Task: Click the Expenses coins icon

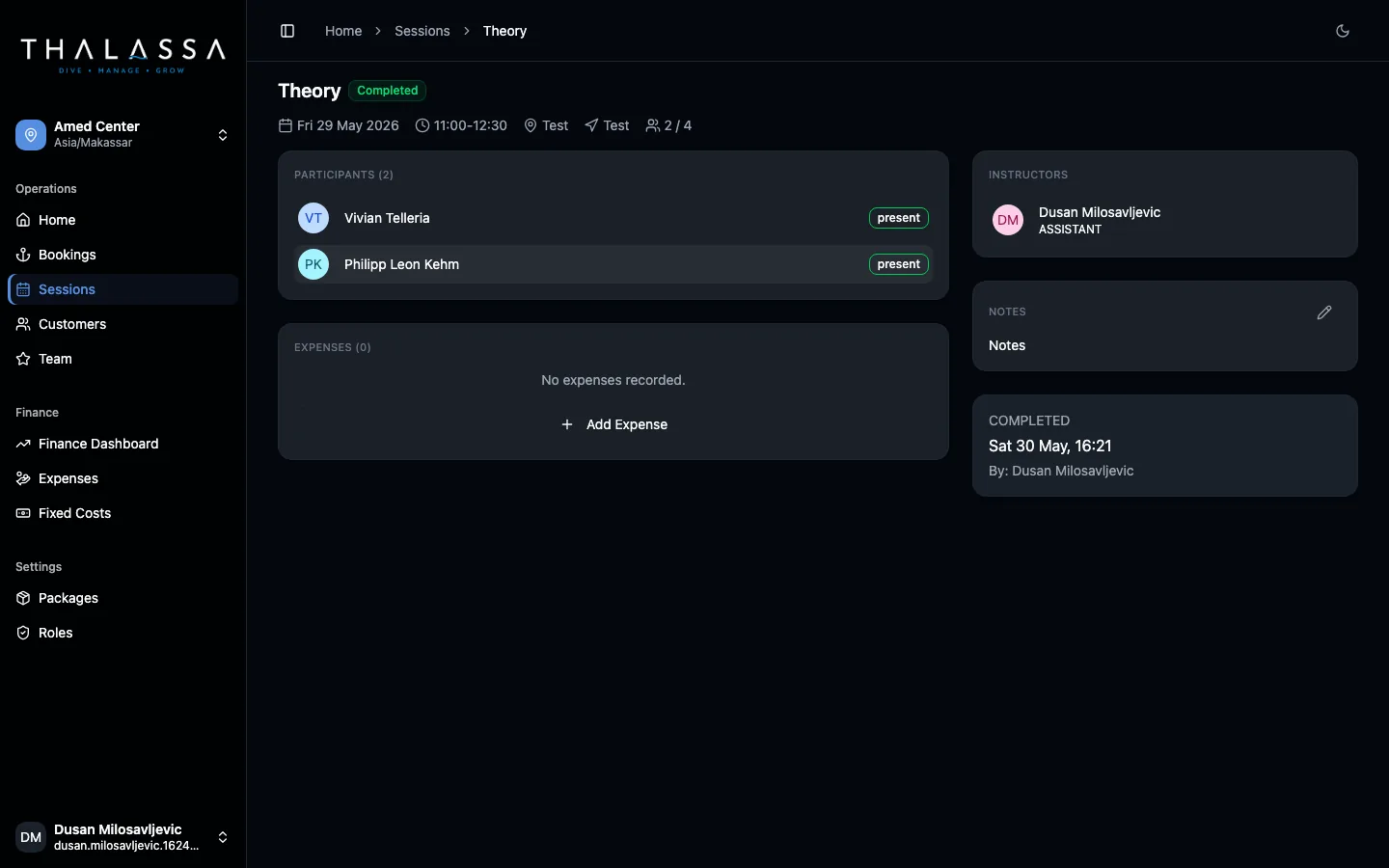Action: tap(23, 478)
